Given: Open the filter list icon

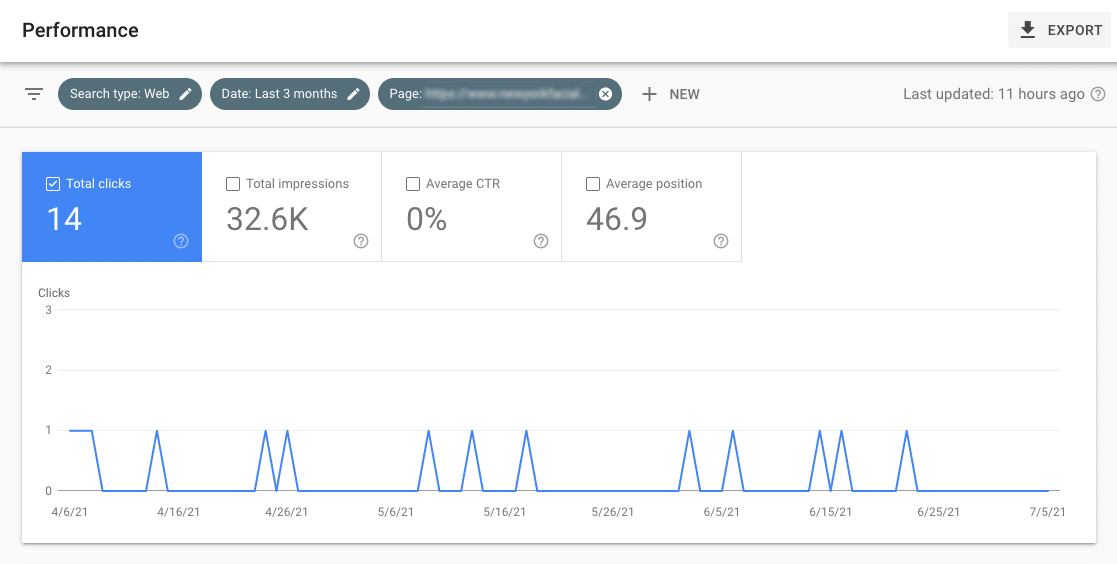Looking at the screenshot, I should 34,94.
